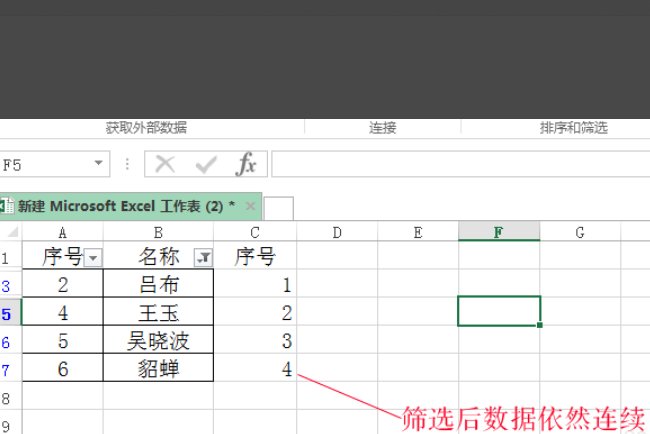Click cell containing 貂蝉

point(158,368)
